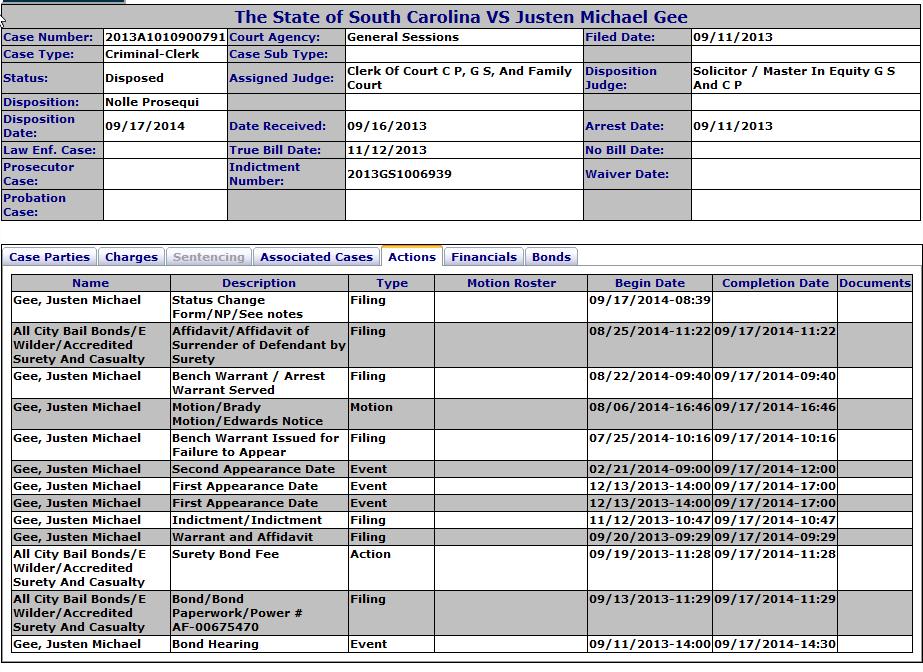Click begin date 08/25/2014-11:22
Image resolution: width=923 pixels, height=672 pixels.
pyautogui.click(x=649, y=331)
